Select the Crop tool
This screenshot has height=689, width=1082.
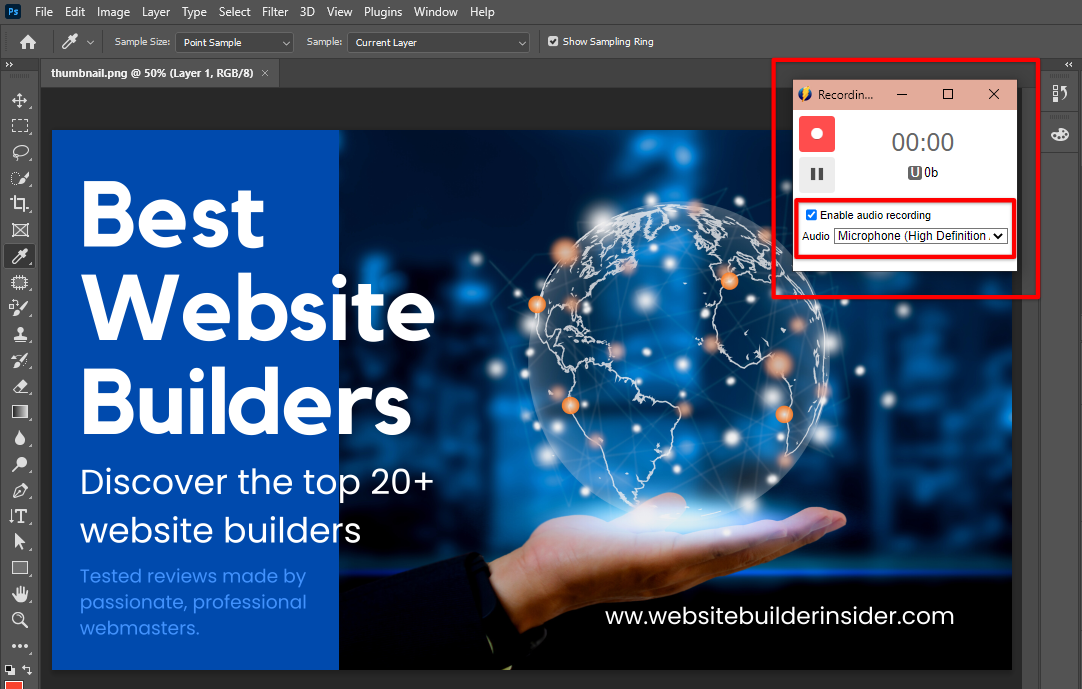[20, 204]
